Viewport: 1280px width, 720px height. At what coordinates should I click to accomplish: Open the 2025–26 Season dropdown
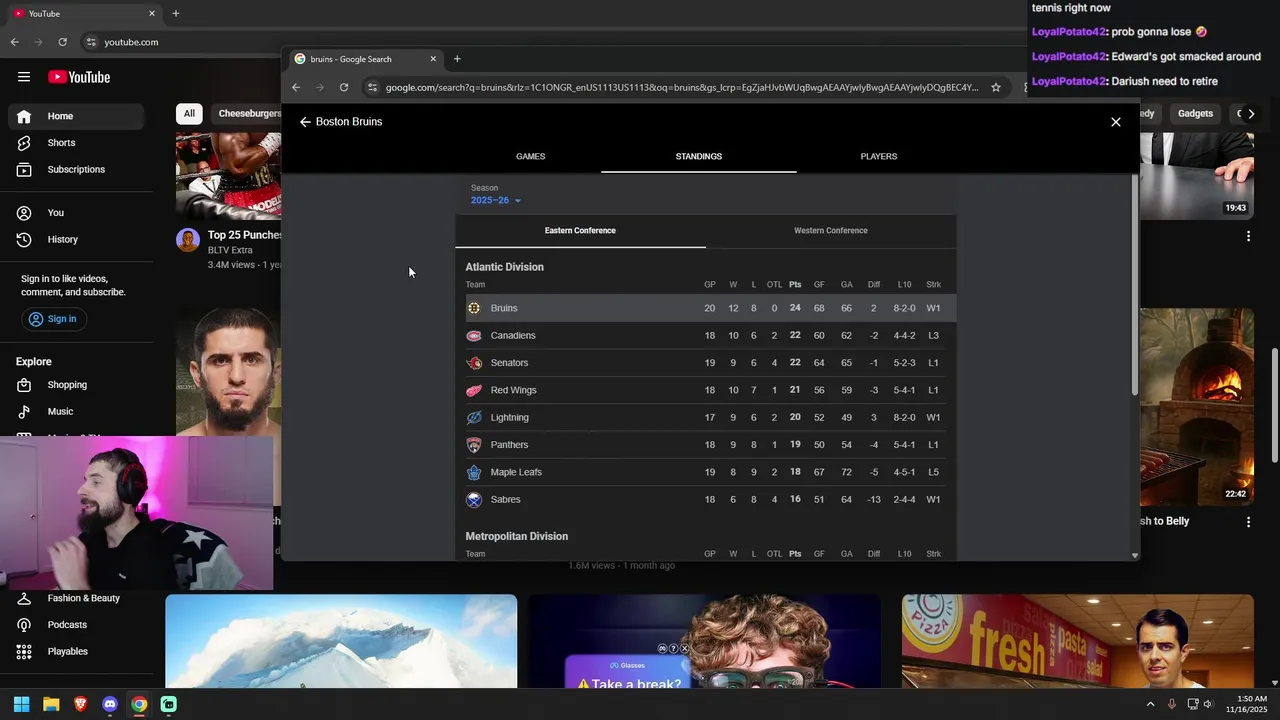click(496, 200)
